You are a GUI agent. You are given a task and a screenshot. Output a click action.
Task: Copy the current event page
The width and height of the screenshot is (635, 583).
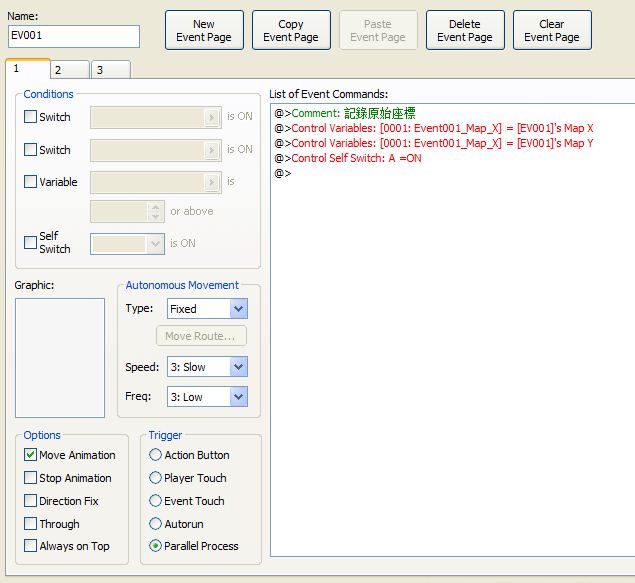tap(291, 30)
